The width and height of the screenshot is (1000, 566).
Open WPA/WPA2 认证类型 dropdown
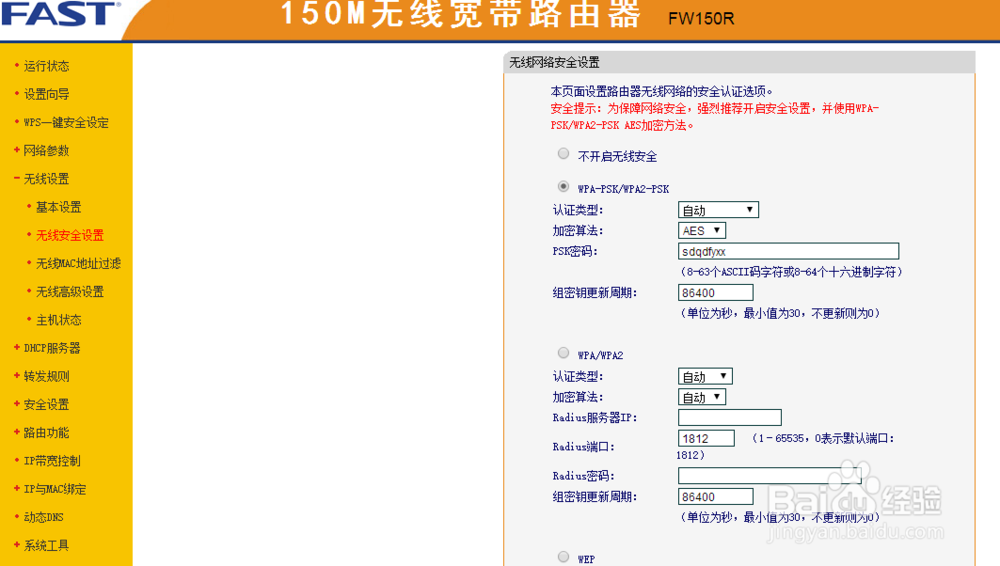(705, 376)
